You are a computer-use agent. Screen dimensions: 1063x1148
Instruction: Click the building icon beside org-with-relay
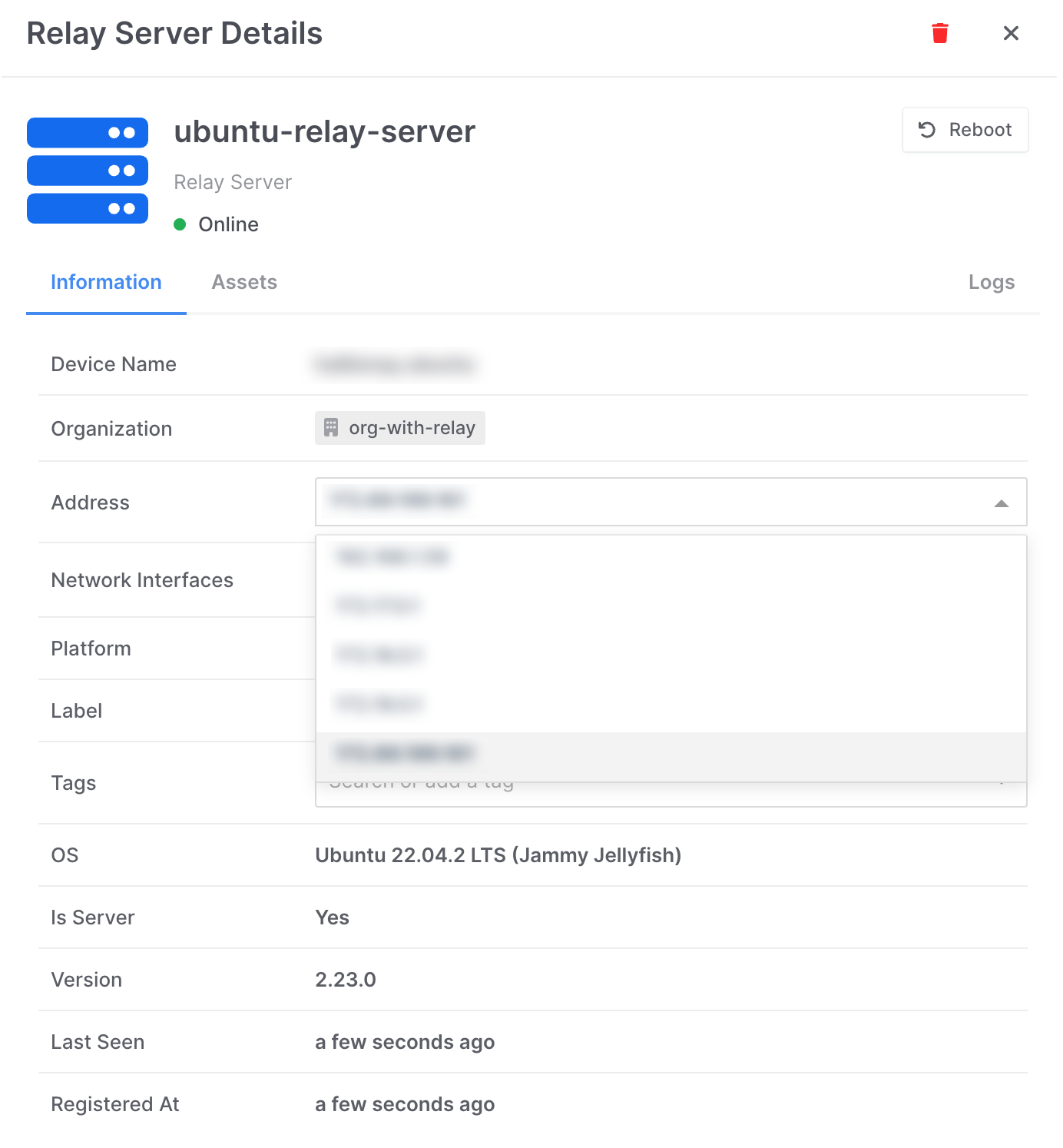pyautogui.click(x=331, y=428)
